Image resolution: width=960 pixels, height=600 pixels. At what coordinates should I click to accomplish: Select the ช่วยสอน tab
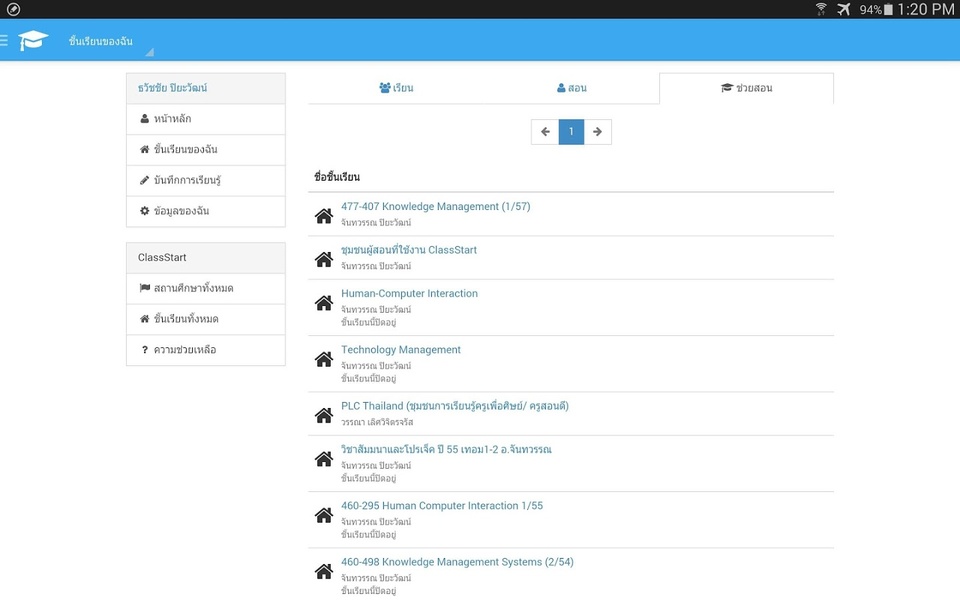coord(746,88)
